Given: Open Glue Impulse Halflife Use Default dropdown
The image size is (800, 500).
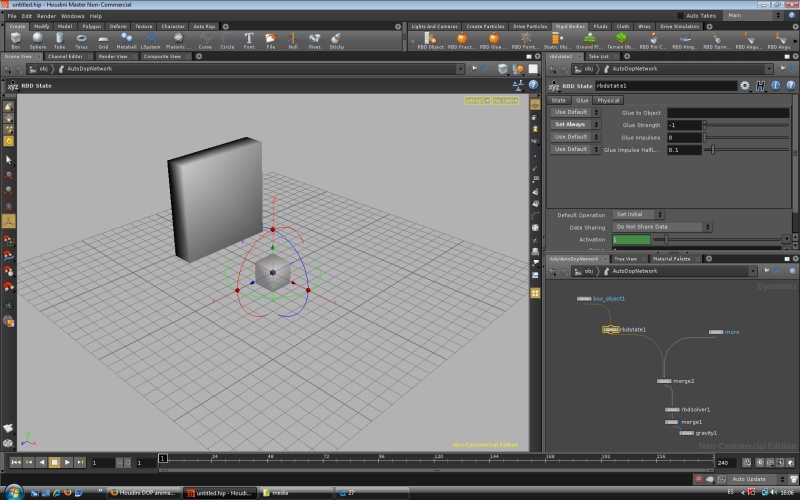Looking at the screenshot, I should point(575,149).
